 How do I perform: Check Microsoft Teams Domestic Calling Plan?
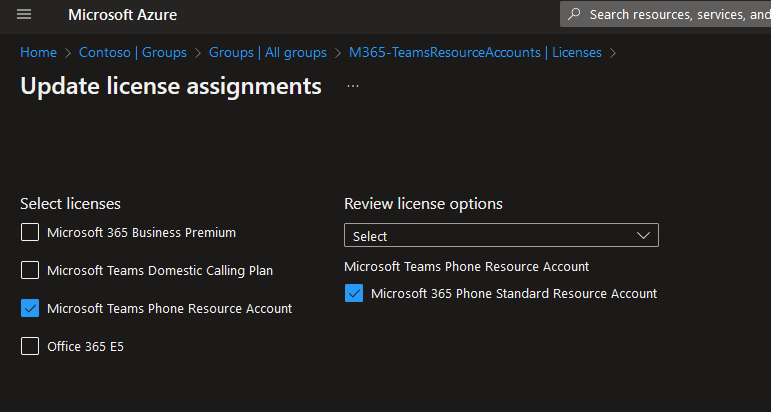(x=30, y=270)
